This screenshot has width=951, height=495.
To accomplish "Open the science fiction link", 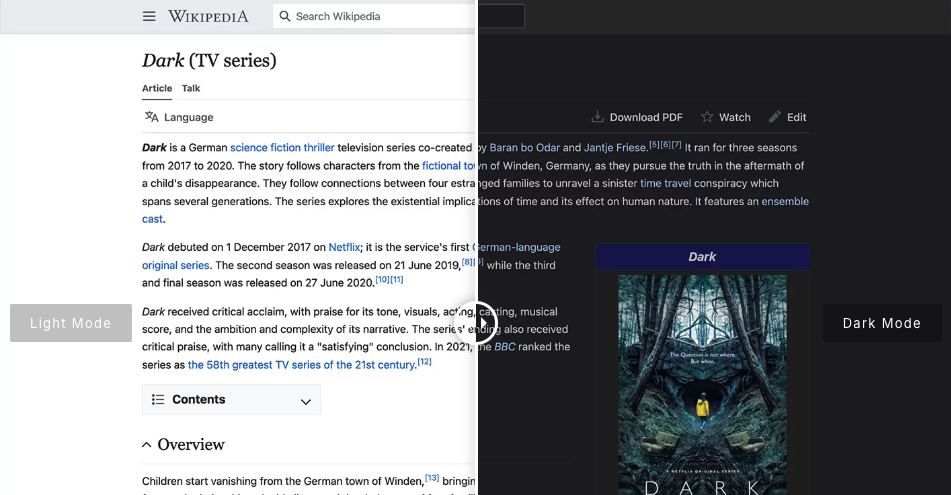I will click(x=265, y=147).
